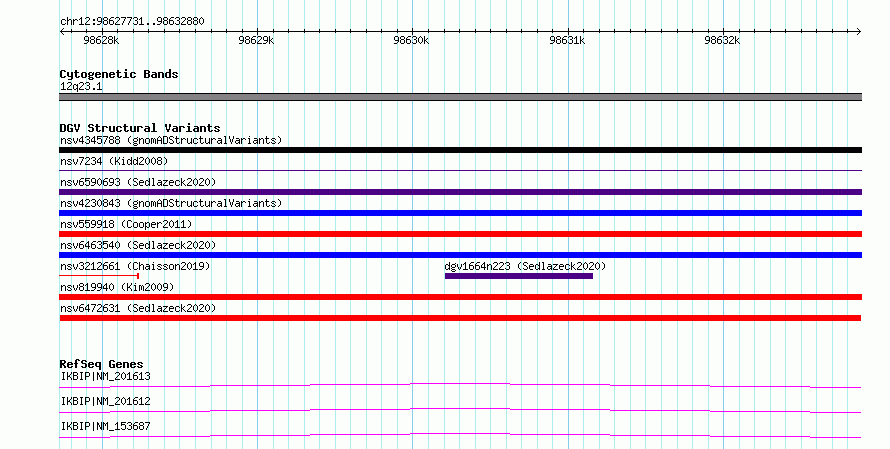This screenshot has height=449, width=890.
Task: Click the nsv819940 (Kim2009) label
Action: tap(117, 287)
